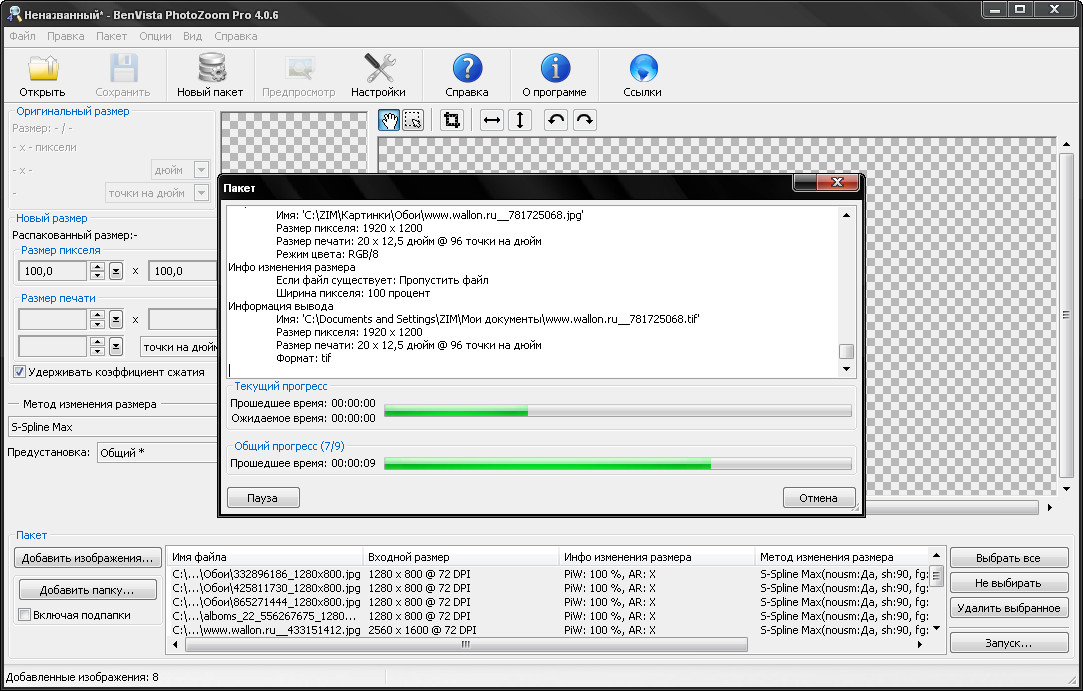Open the Файл menu
1083x691 pixels.
[x=23, y=36]
